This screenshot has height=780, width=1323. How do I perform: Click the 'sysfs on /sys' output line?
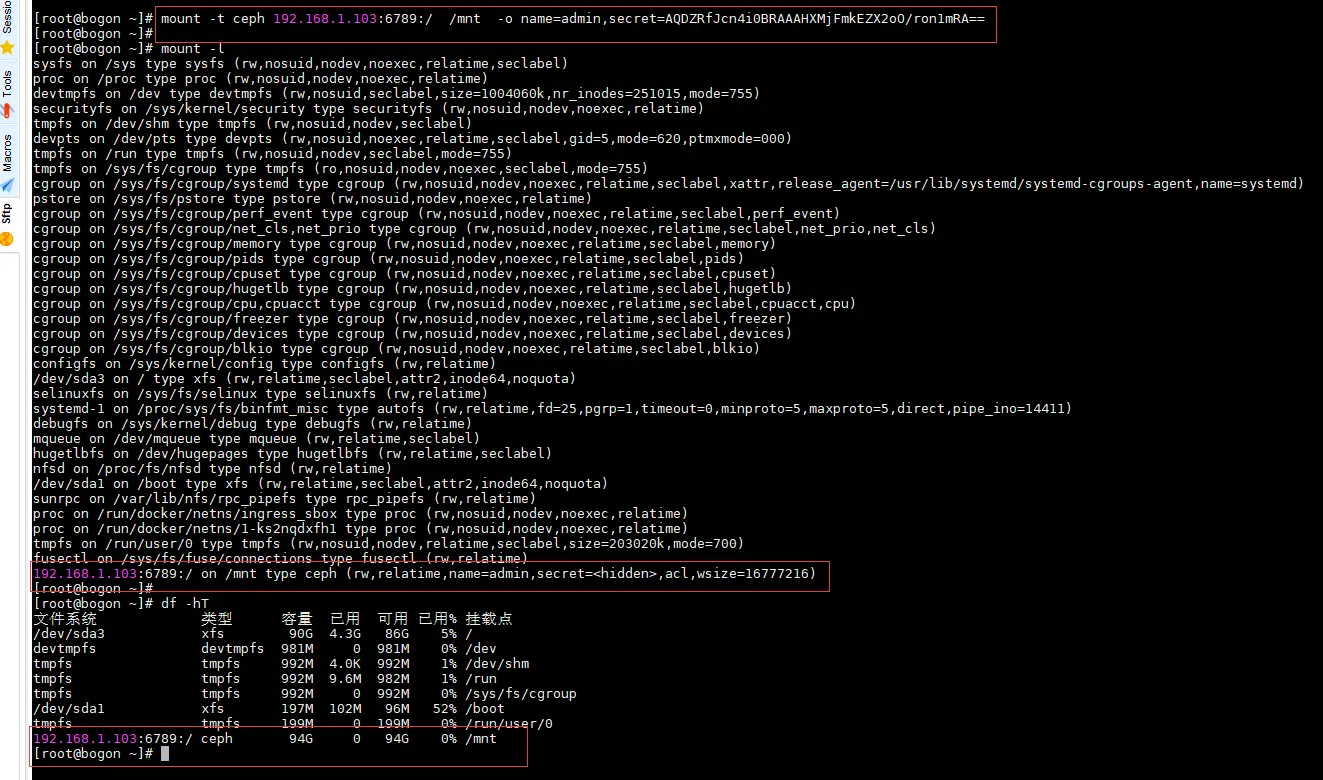point(300,64)
